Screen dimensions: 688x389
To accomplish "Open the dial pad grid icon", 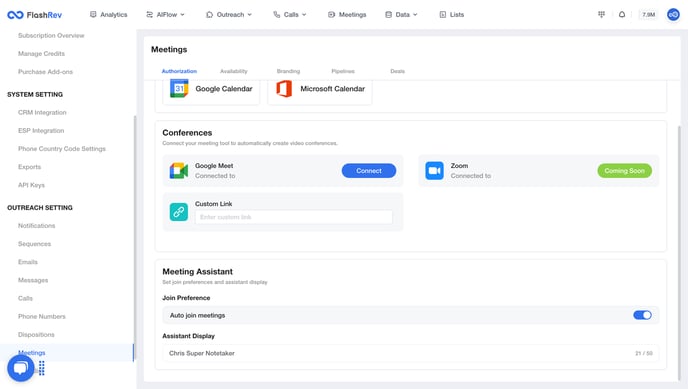I will [602, 14].
